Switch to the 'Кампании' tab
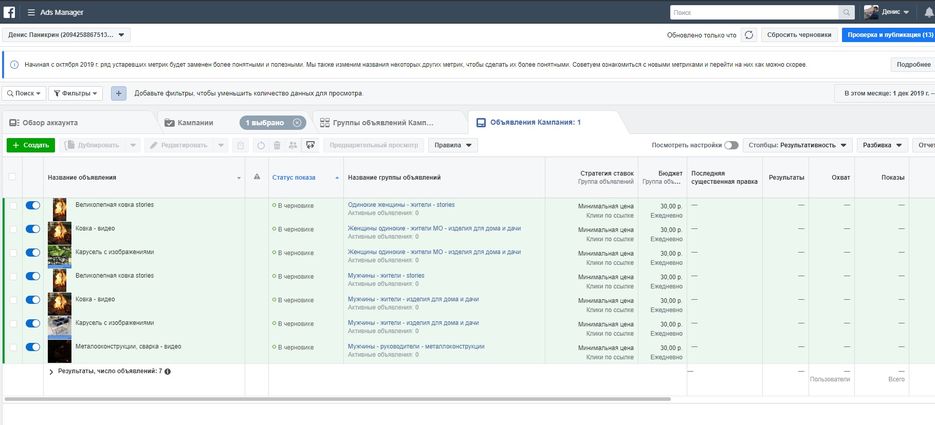Viewport: 935px width, 425px height. pos(195,122)
